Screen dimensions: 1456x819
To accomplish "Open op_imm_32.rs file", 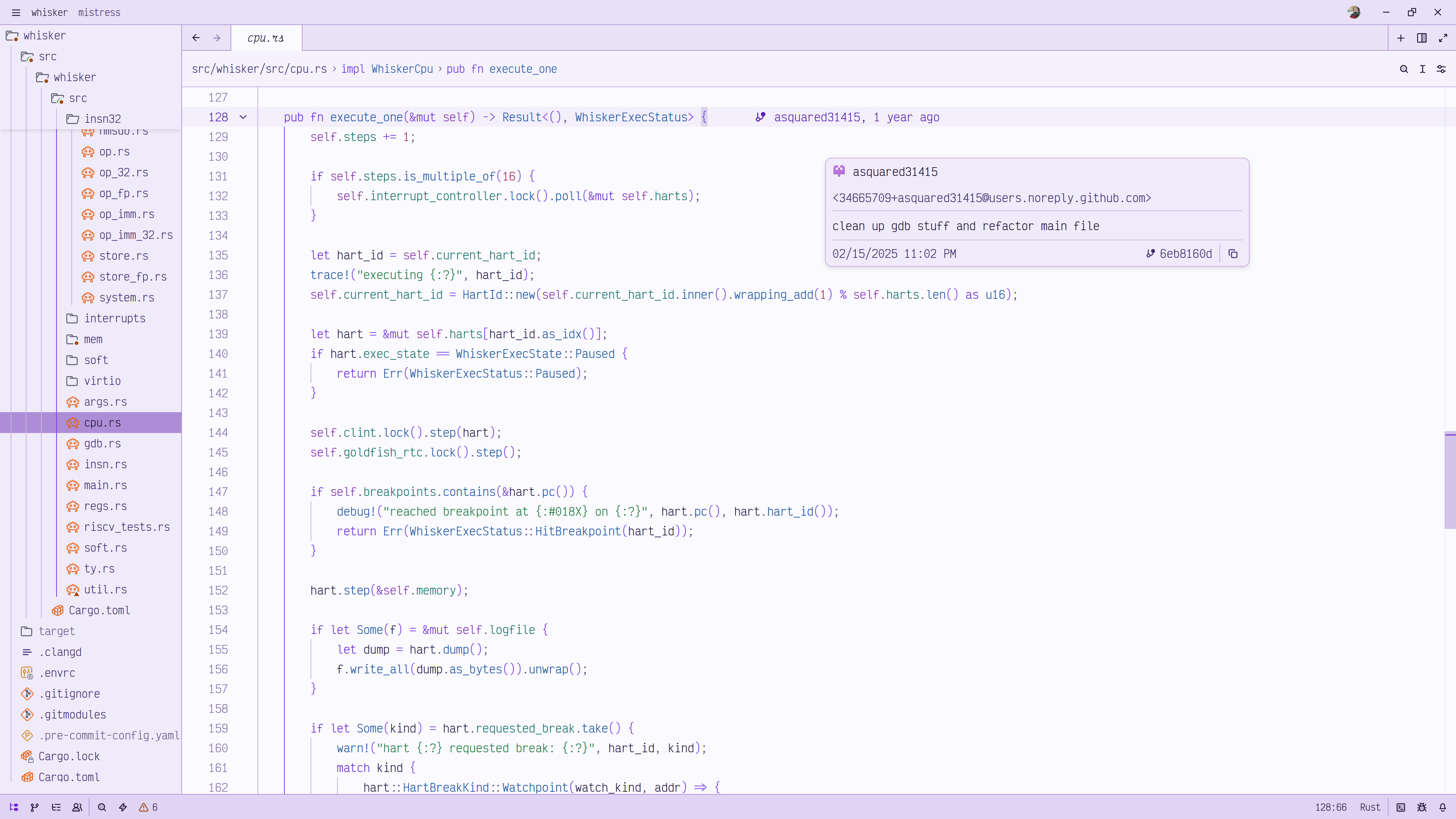I will coord(91,235).
